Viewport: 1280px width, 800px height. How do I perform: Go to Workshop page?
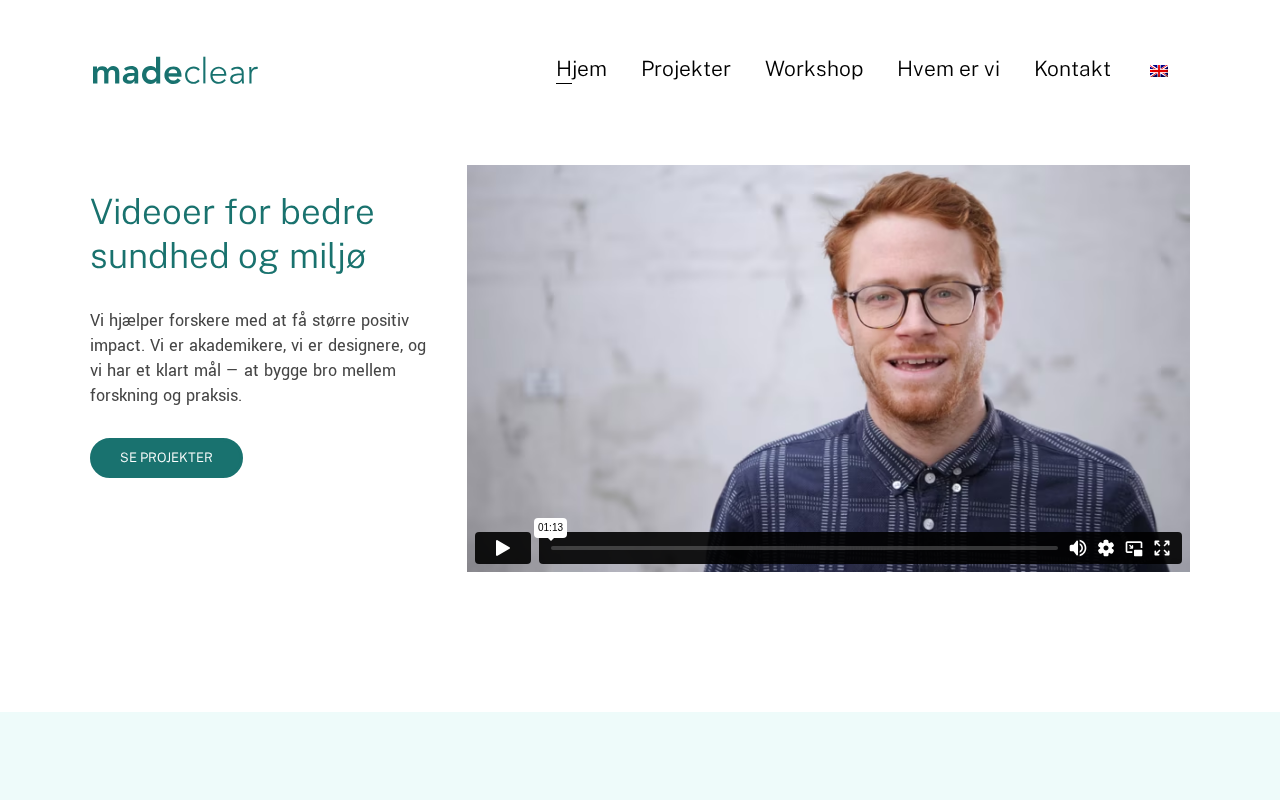coord(814,69)
